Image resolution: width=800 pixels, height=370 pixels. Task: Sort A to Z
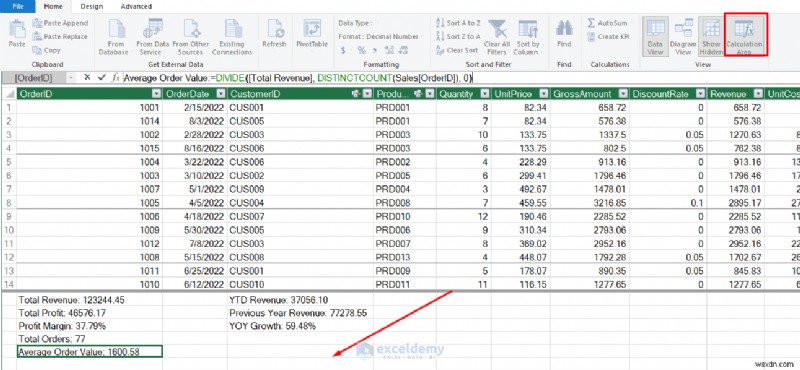tap(458, 23)
